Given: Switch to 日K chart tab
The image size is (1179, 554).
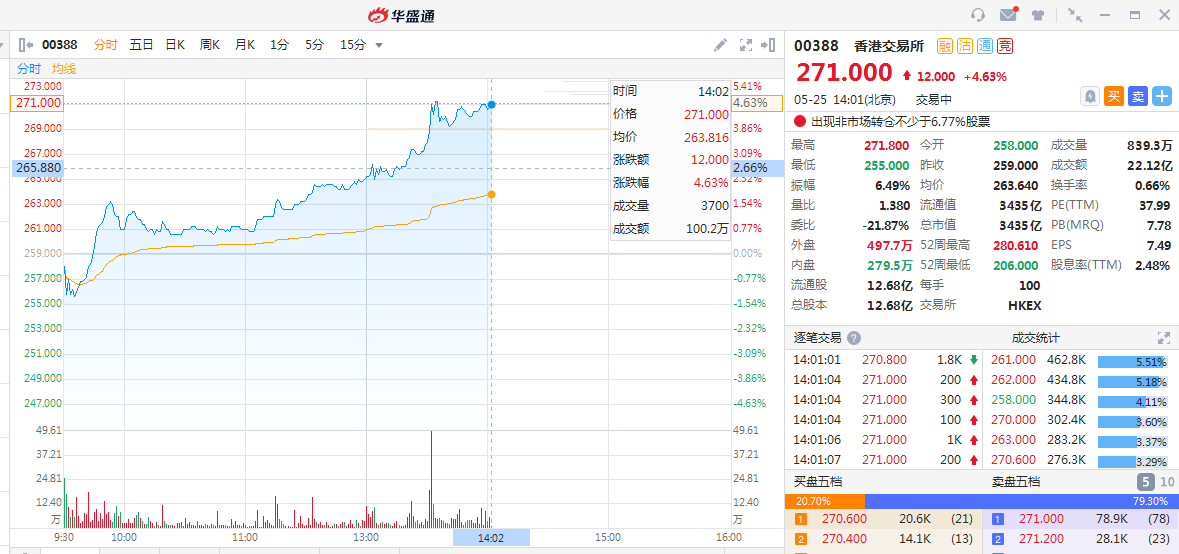Looking at the screenshot, I should 175,45.
